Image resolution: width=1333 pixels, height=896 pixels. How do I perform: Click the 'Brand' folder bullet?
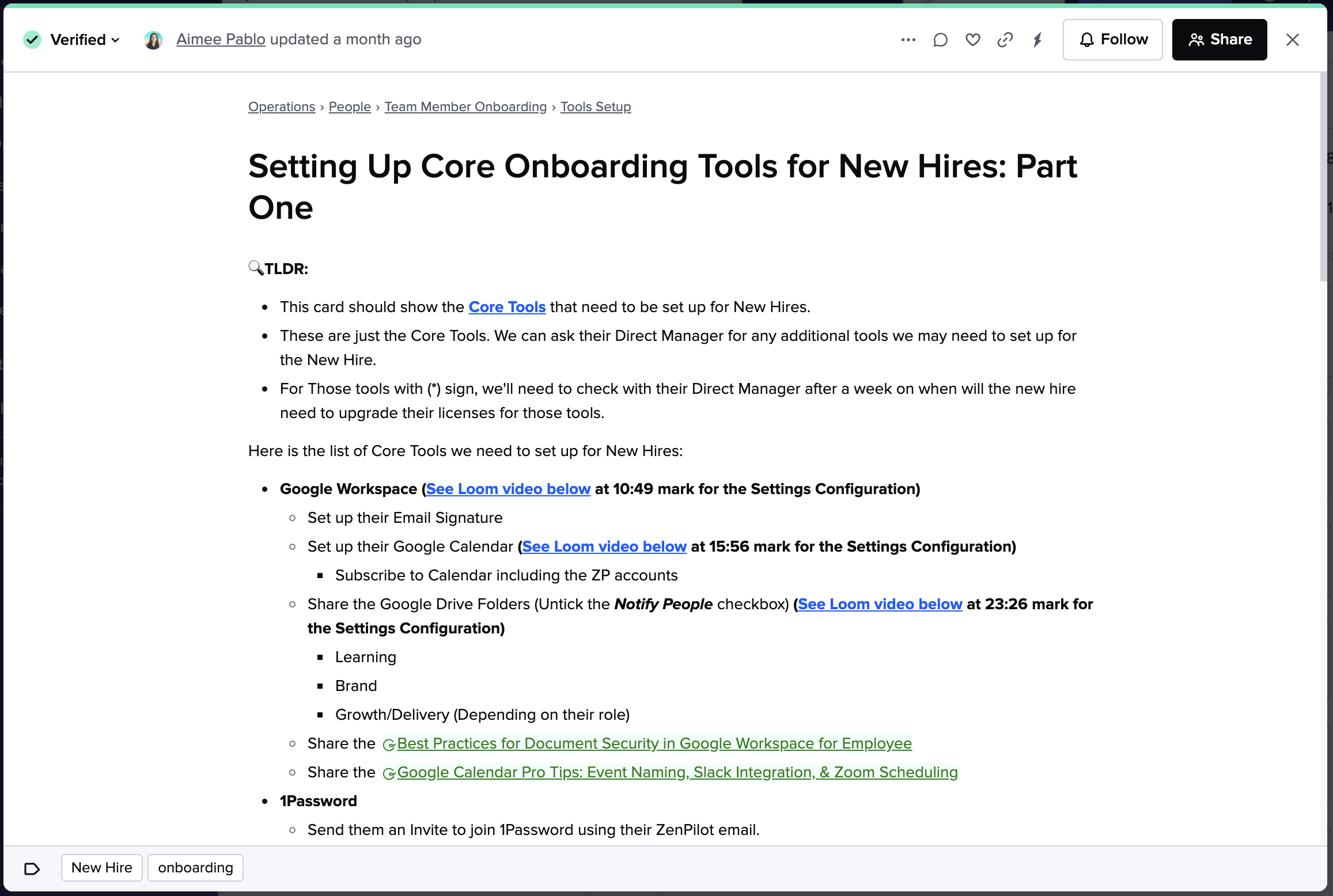pyautogui.click(x=356, y=686)
